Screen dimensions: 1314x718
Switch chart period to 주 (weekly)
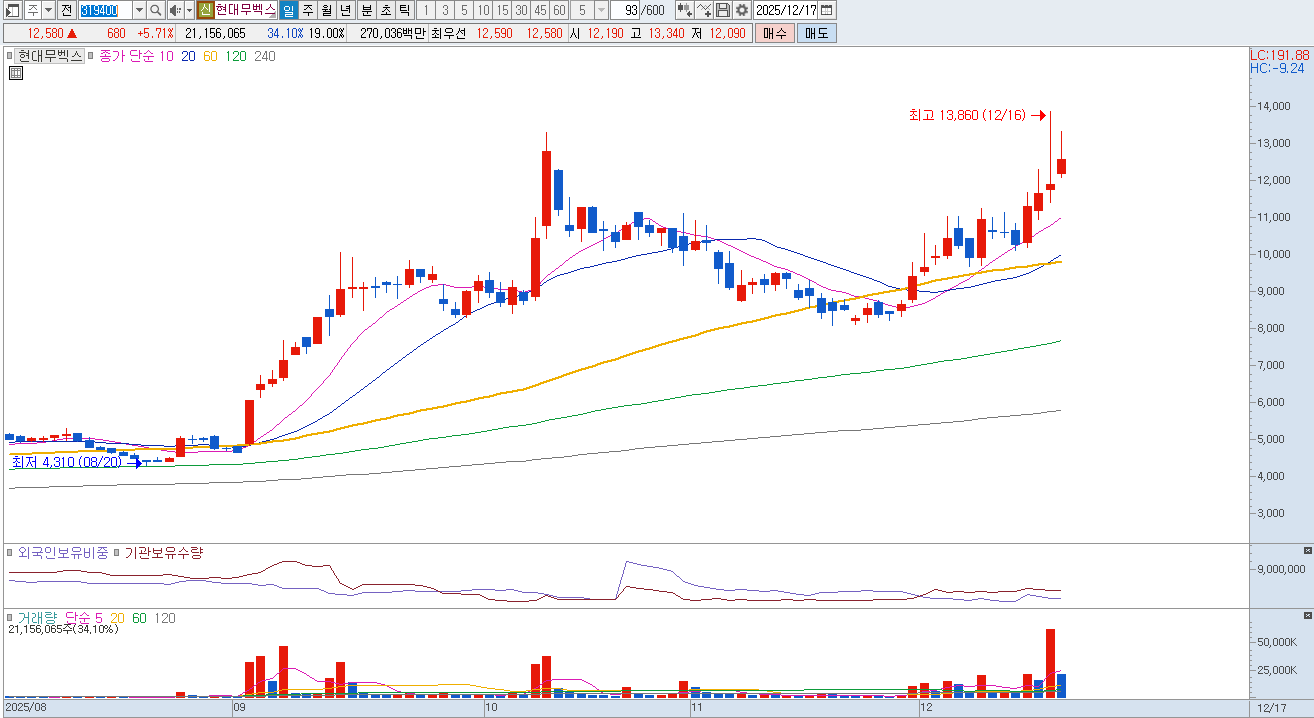tap(308, 10)
